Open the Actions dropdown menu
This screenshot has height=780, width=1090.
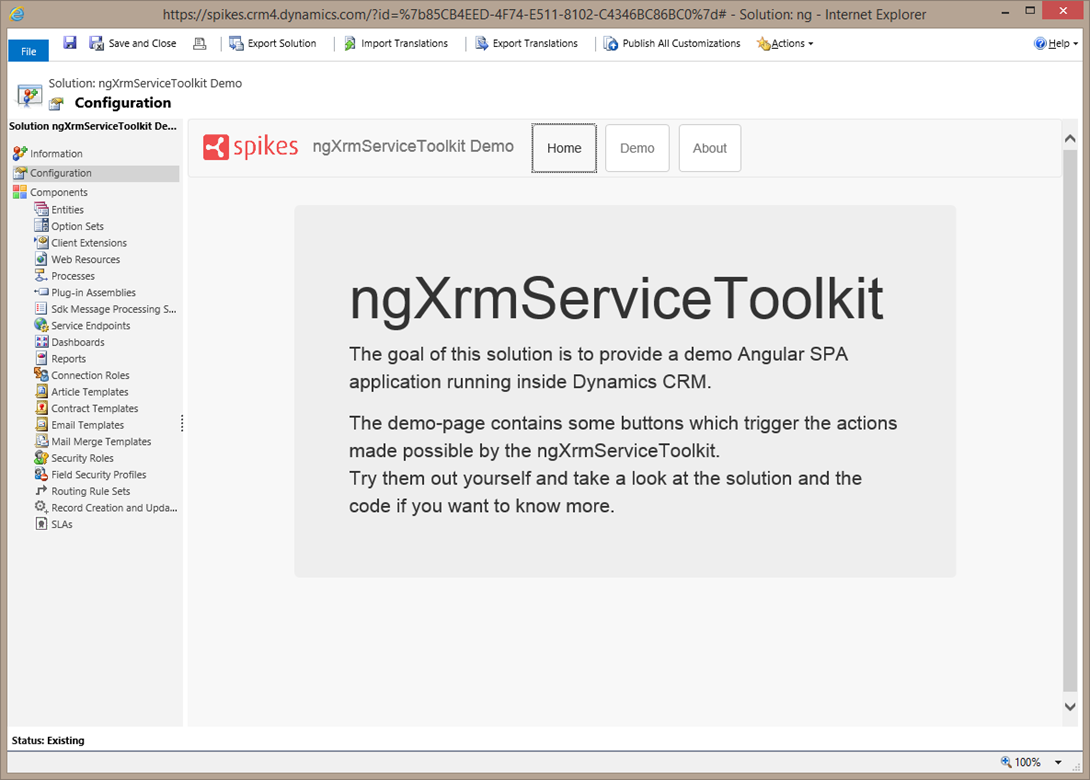pos(785,43)
